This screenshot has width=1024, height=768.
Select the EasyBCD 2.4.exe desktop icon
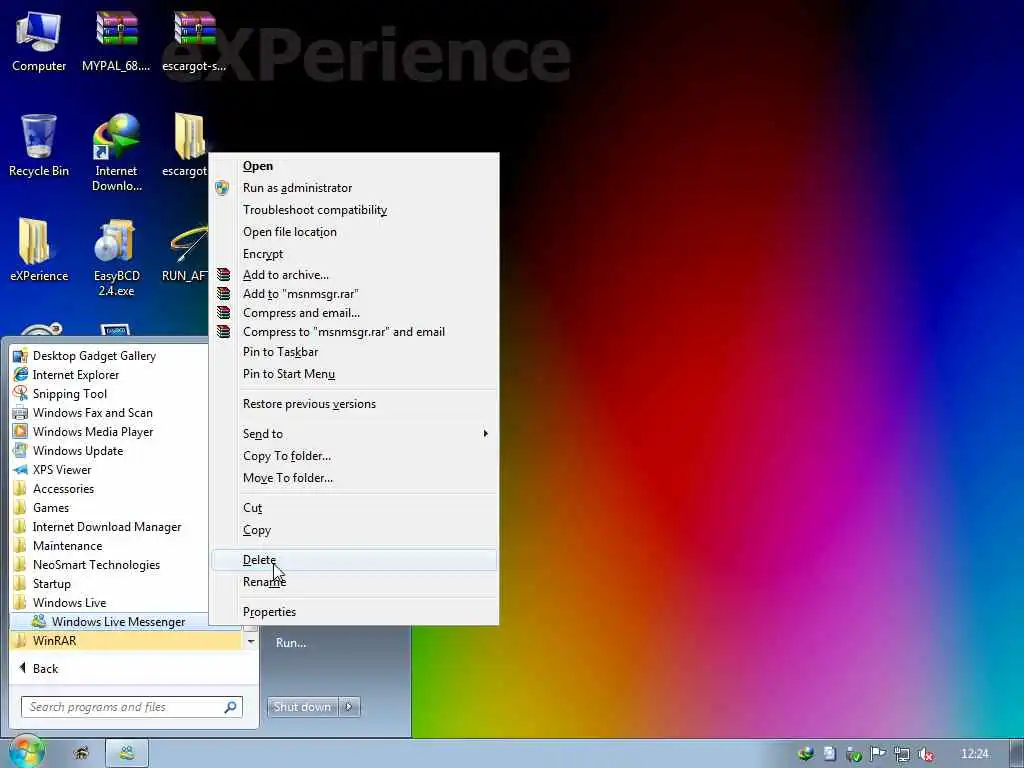click(116, 257)
